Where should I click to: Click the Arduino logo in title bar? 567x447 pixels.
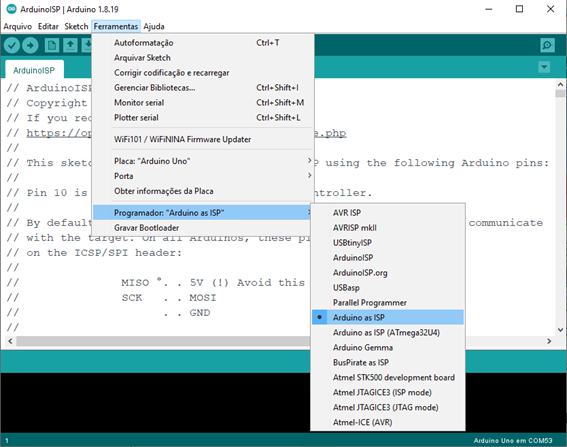pos(12,9)
